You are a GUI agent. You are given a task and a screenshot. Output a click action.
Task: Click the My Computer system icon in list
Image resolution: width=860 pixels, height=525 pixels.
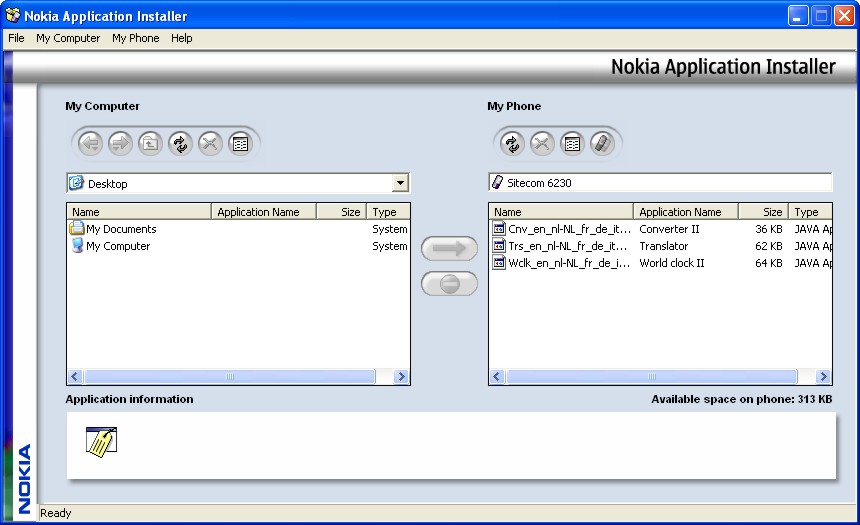click(77, 245)
